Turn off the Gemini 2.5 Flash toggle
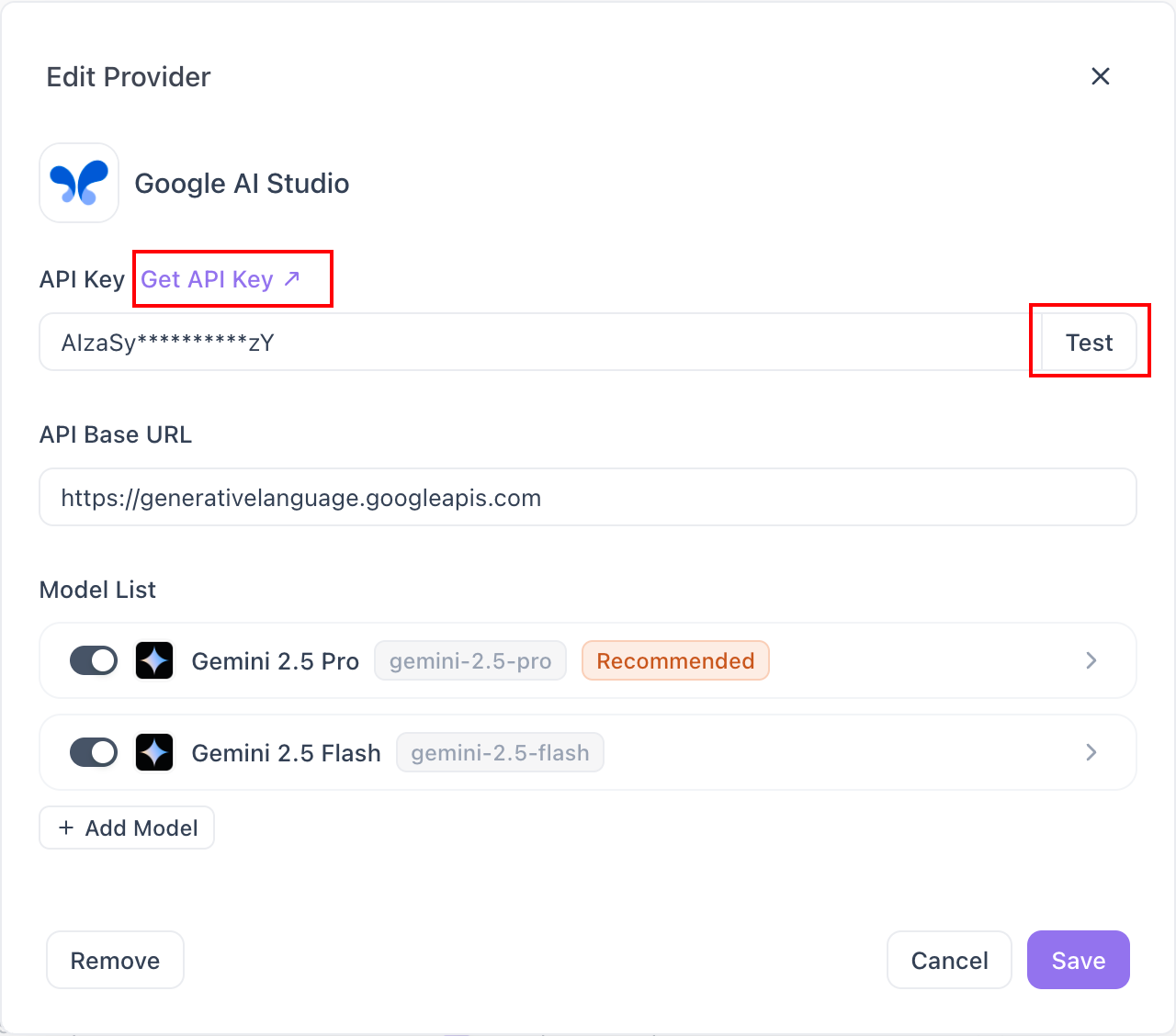Screen dimensions: 1176x1036 tap(94, 752)
